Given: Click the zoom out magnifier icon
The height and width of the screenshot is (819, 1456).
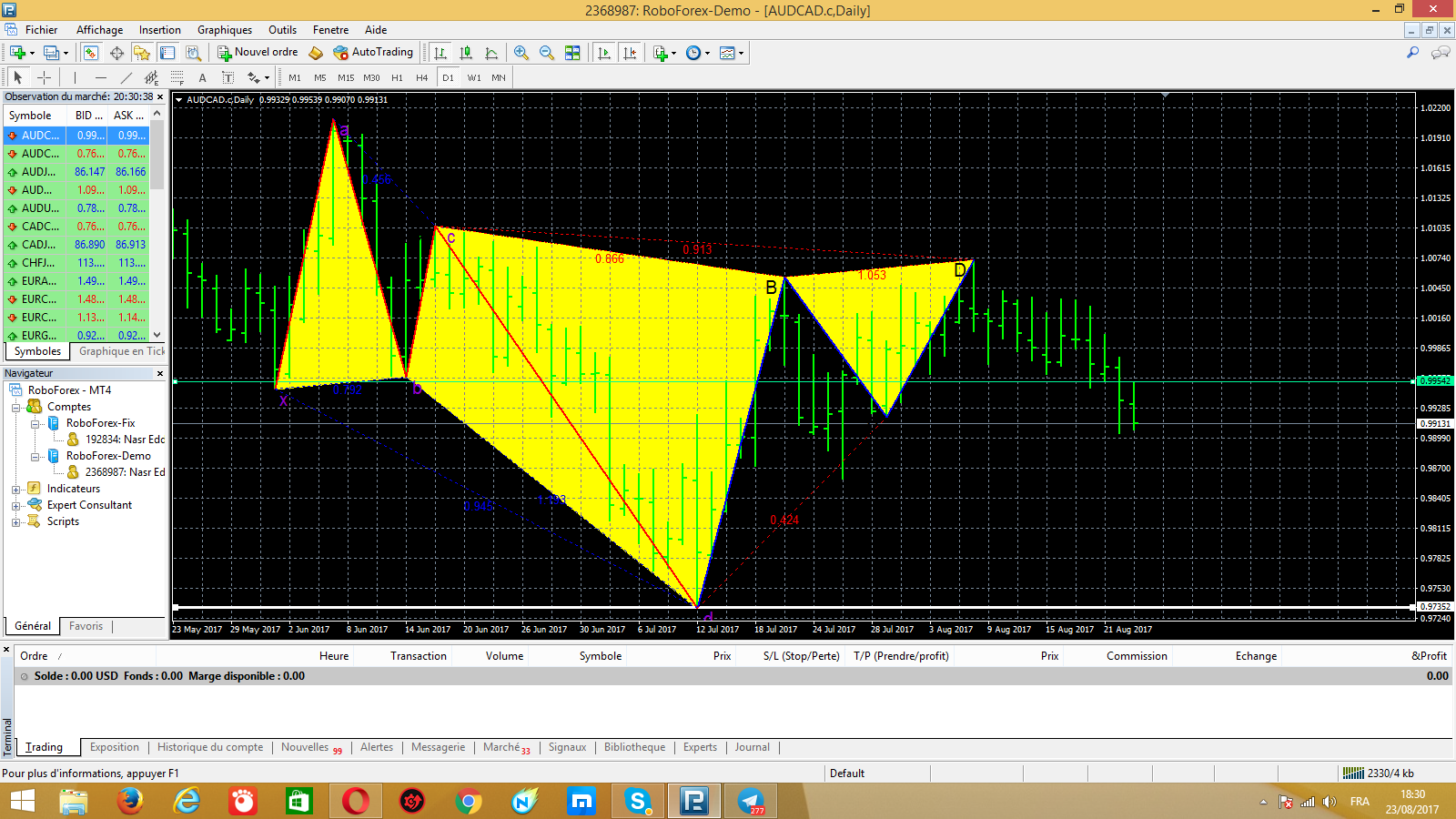Looking at the screenshot, I should point(547,53).
